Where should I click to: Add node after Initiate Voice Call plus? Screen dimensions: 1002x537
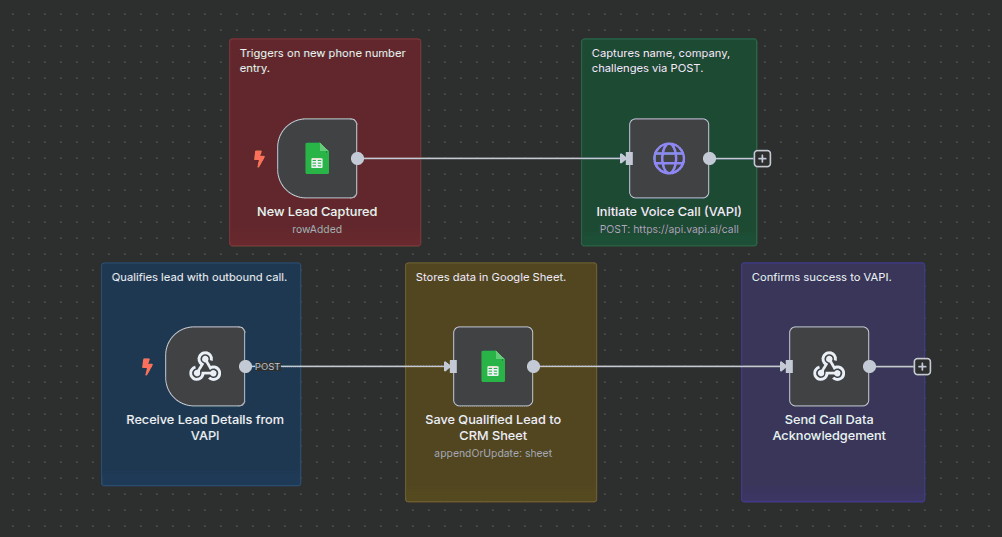(x=762, y=159)
